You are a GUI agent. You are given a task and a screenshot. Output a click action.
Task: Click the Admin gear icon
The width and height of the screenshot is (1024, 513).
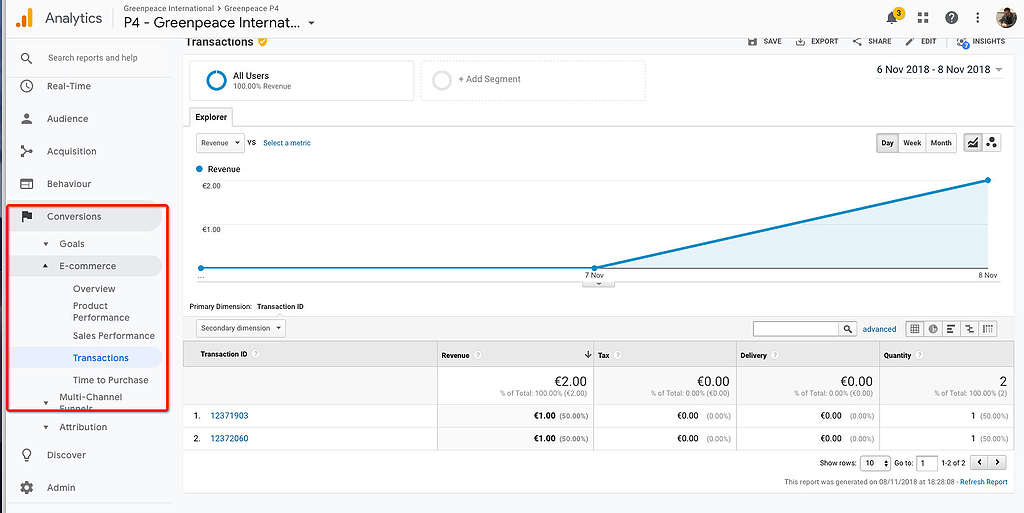pos(26,488)
